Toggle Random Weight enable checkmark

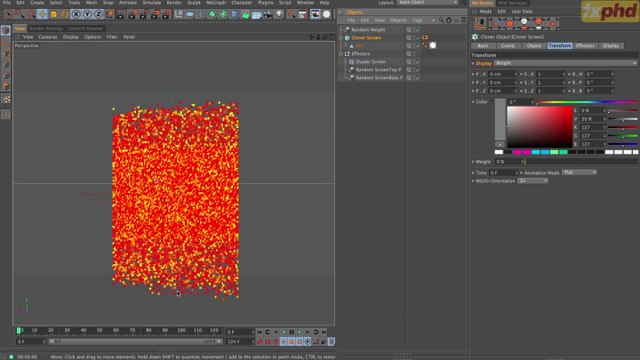(418, 30)
